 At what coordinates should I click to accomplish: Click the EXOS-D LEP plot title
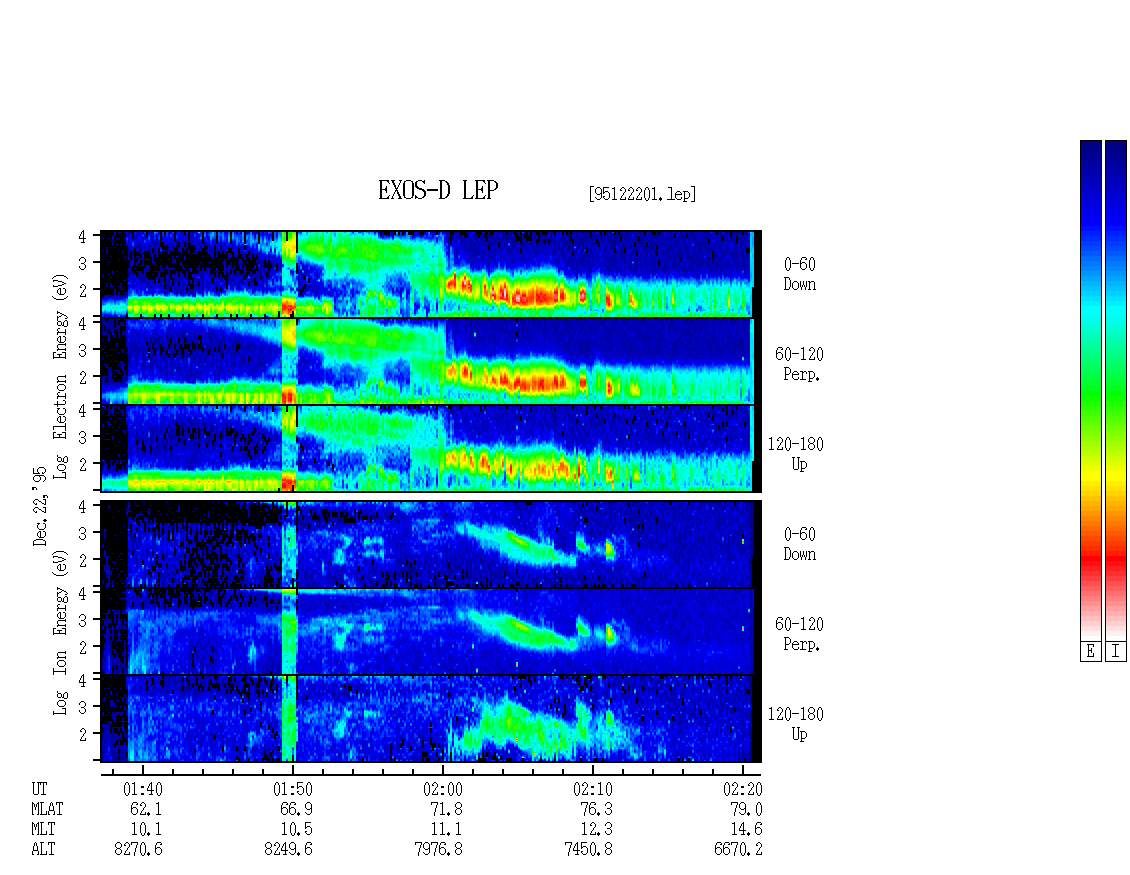pyautogui.click(x=437, y=190)
